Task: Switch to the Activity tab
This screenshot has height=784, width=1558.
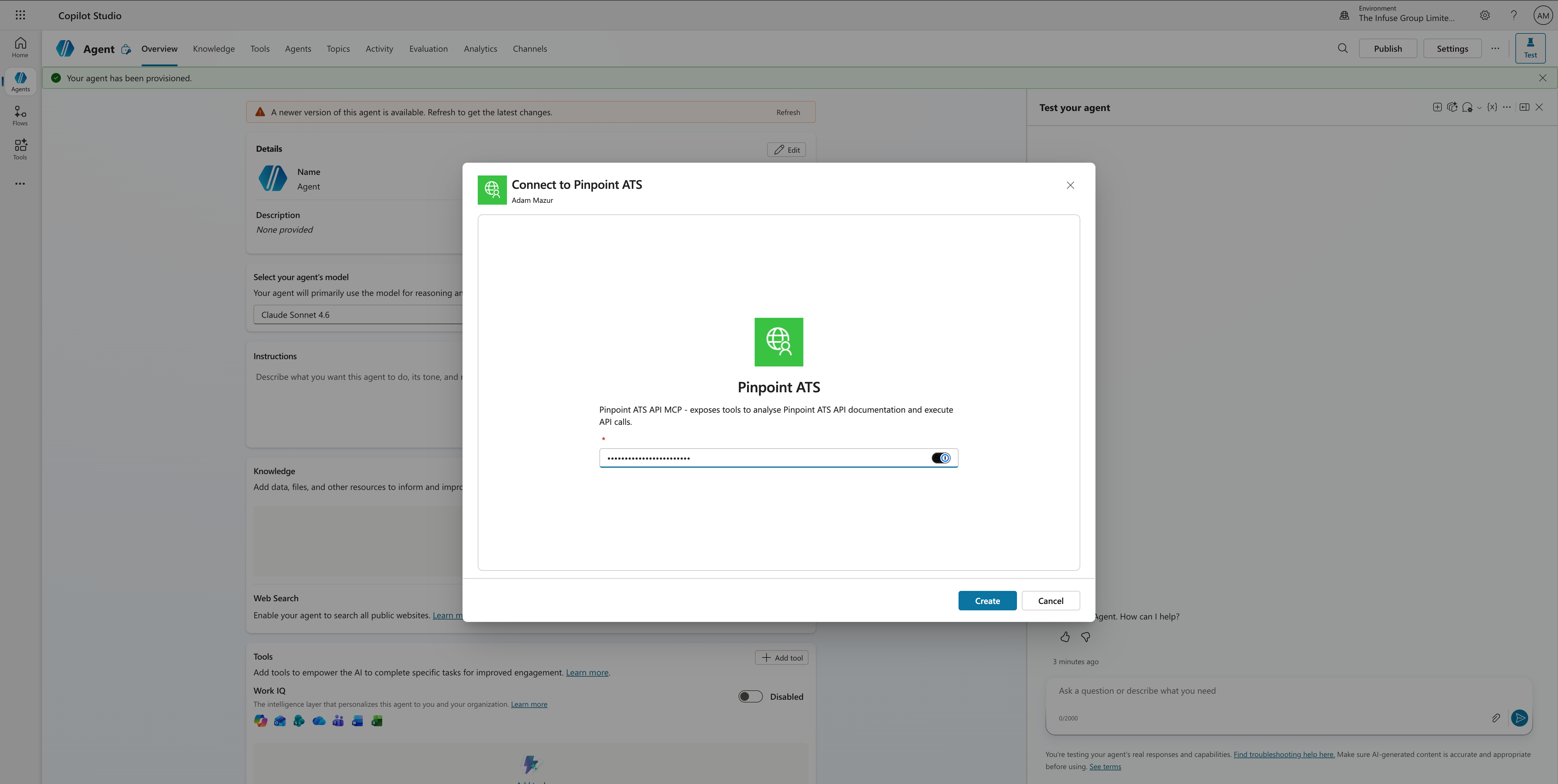Action: tap(379, 48)
